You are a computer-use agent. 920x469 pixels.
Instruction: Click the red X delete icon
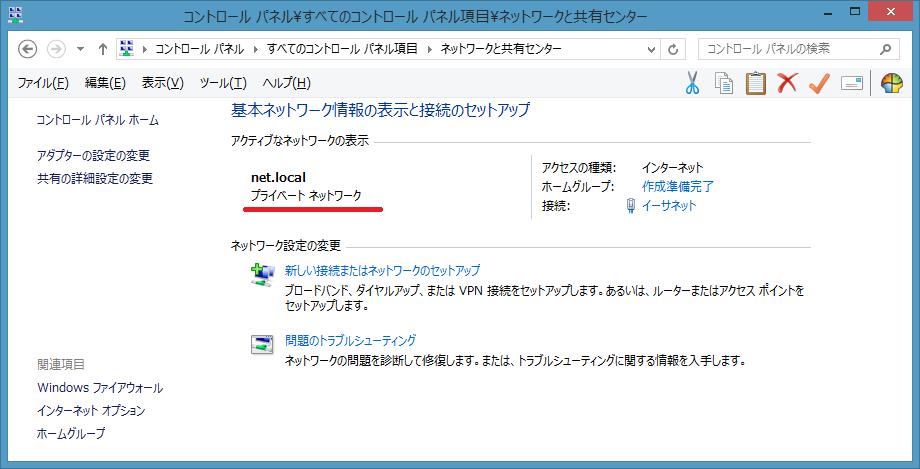click(x=787, y=83)
